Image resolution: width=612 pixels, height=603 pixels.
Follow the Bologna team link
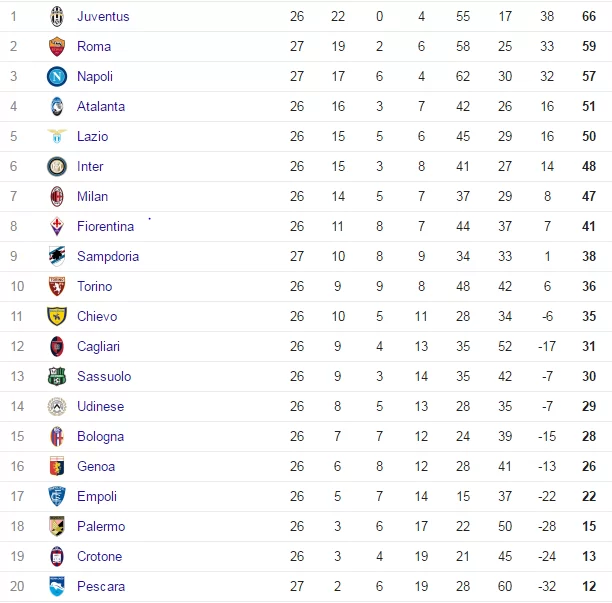(101, 436)
